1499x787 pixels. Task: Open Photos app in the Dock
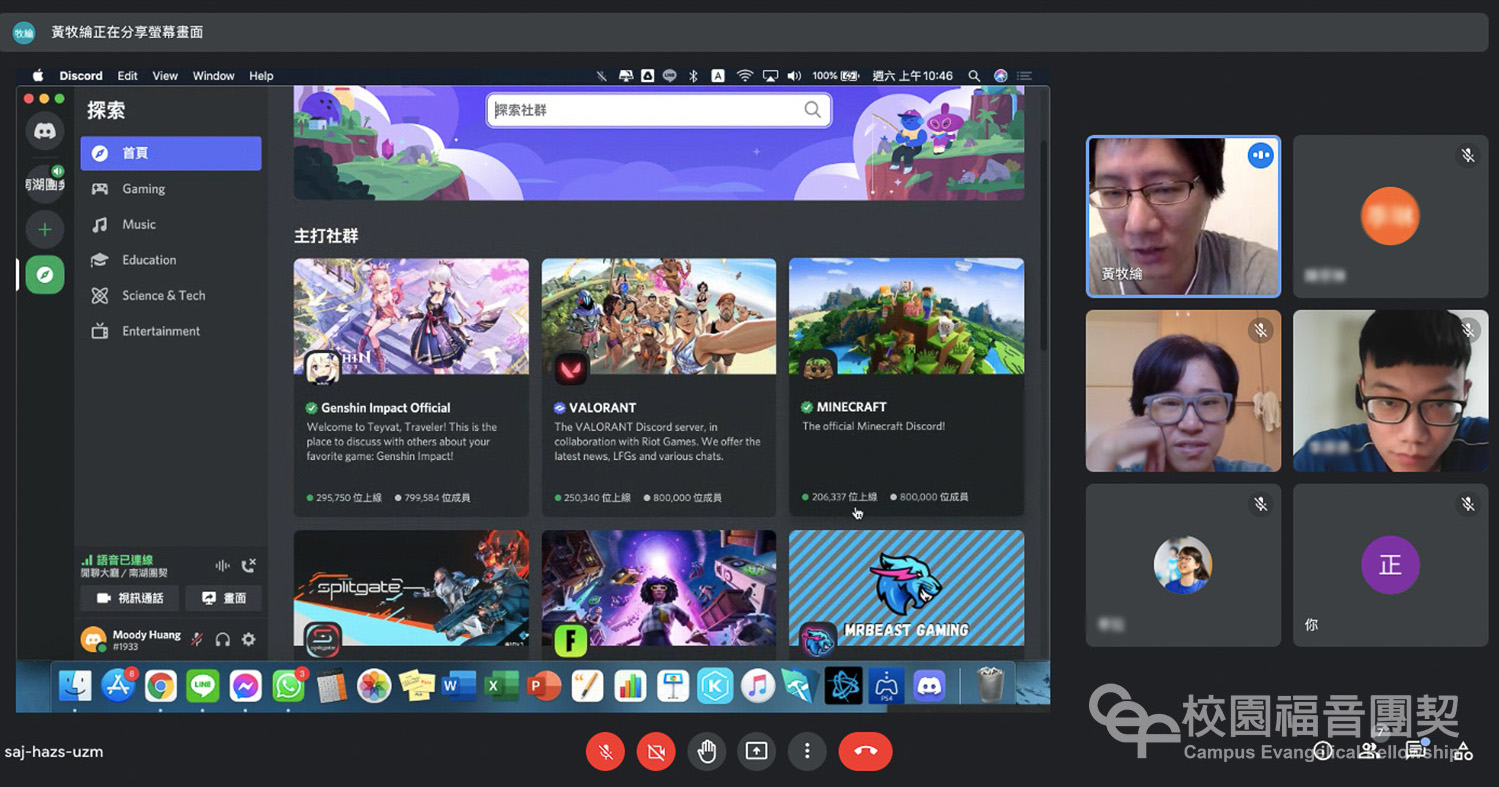(x=374, y=686)
